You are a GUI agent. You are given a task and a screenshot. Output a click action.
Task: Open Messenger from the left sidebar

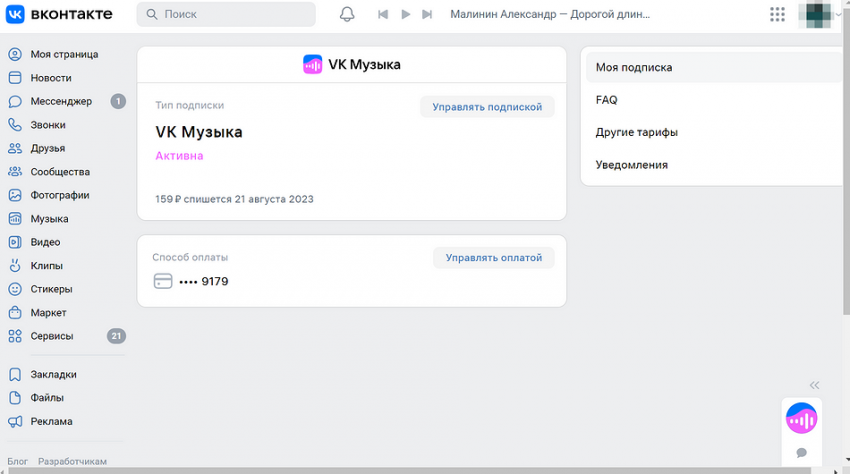click(x=60, y=101)
